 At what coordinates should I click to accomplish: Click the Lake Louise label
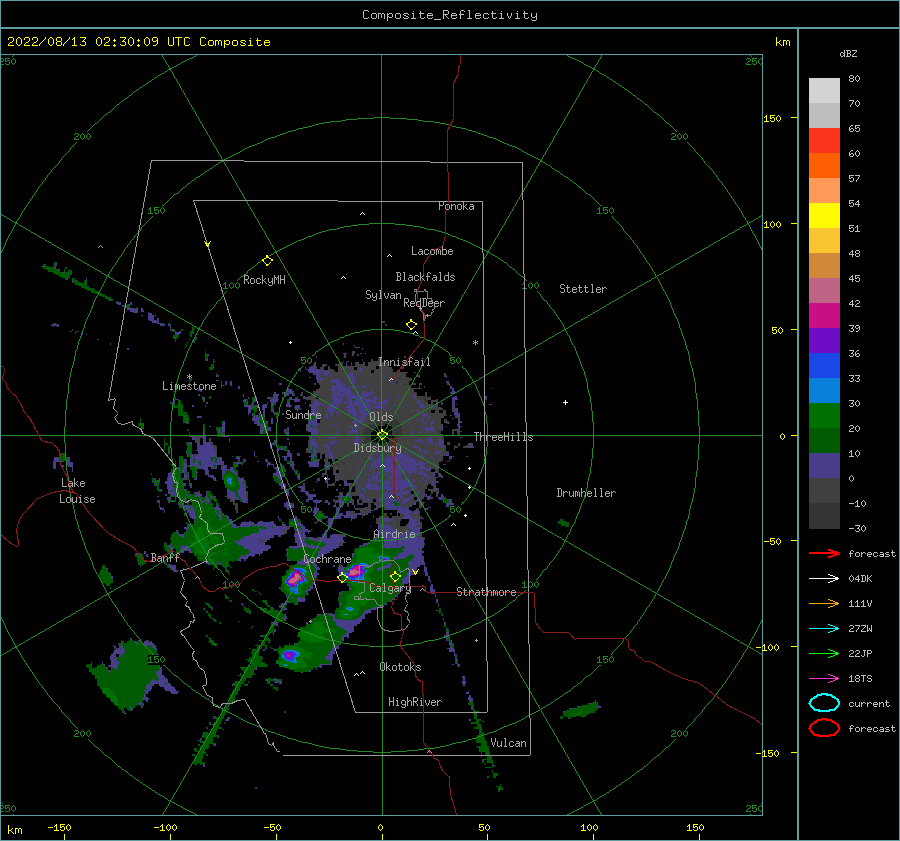[x=77, y=491]
